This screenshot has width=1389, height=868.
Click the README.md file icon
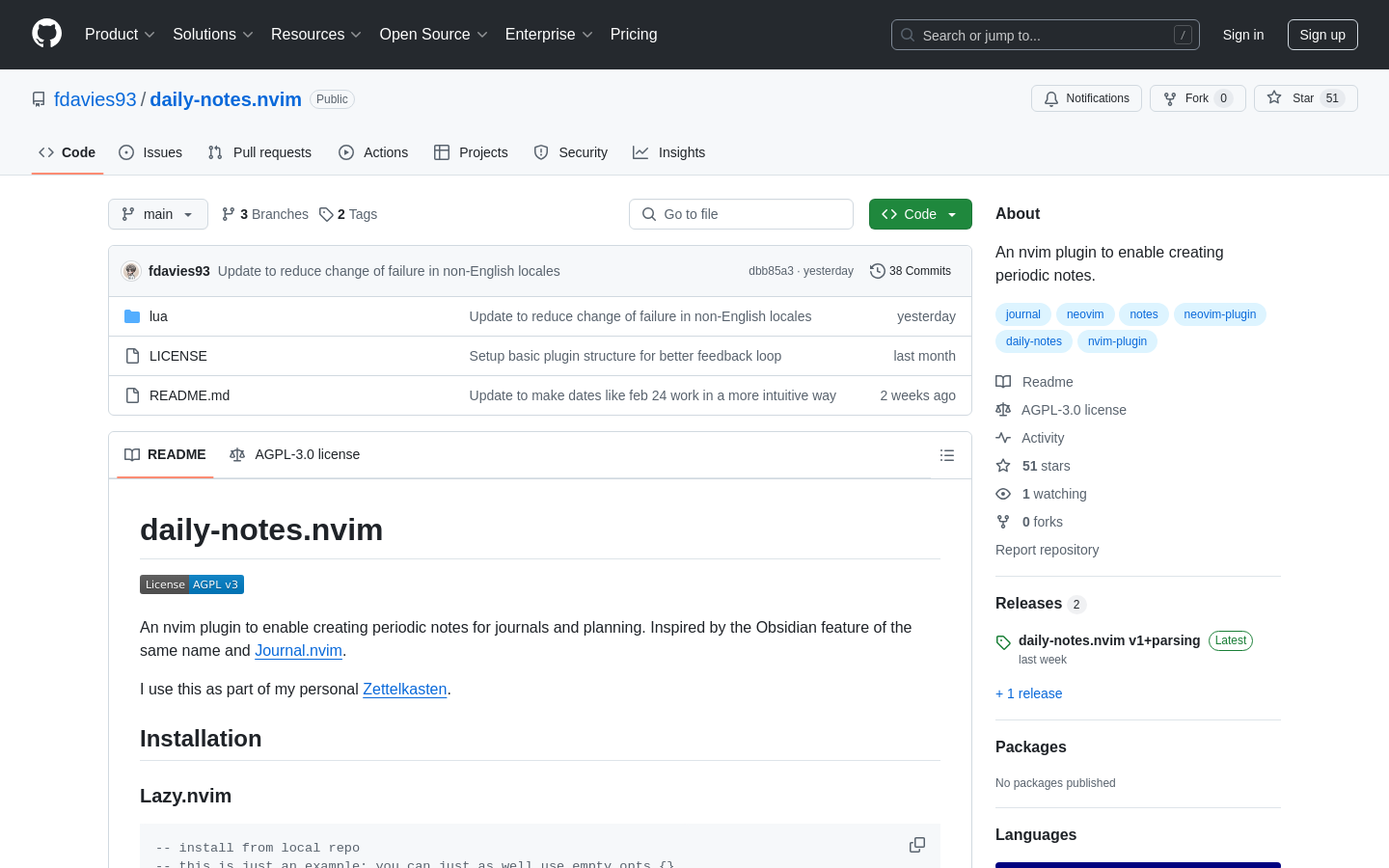[132, 395]
